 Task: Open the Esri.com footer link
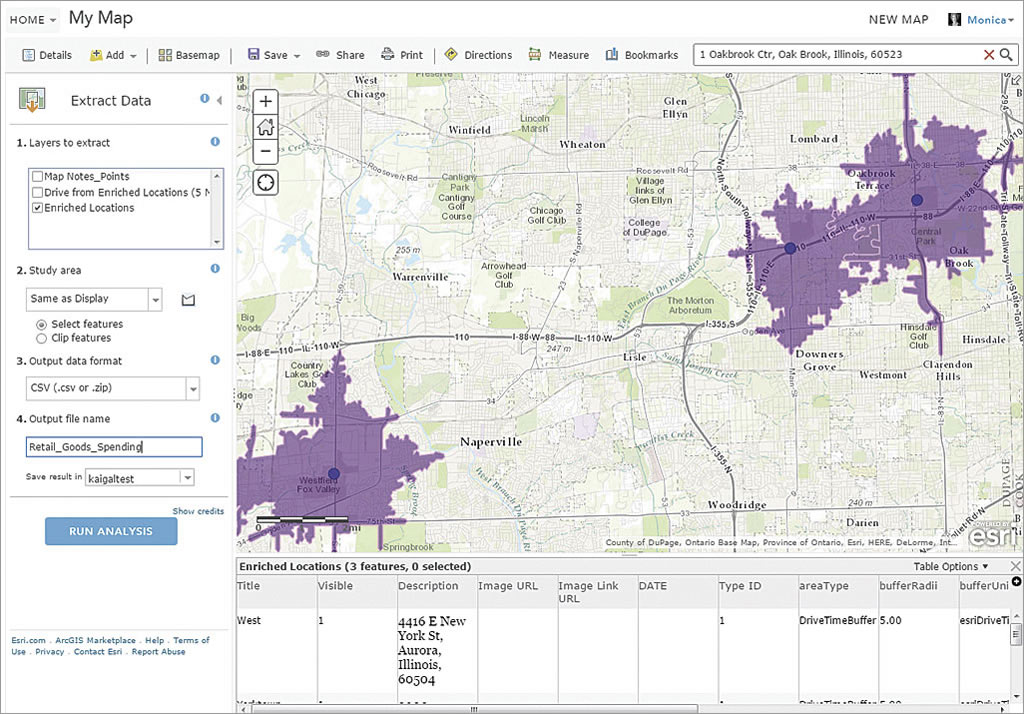tap(28, 640)
